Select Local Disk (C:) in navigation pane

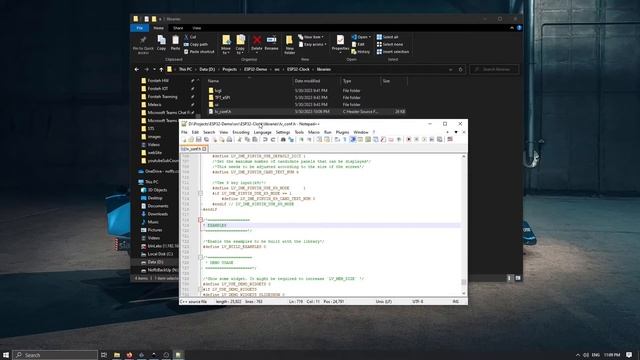[x=160, y=254]
